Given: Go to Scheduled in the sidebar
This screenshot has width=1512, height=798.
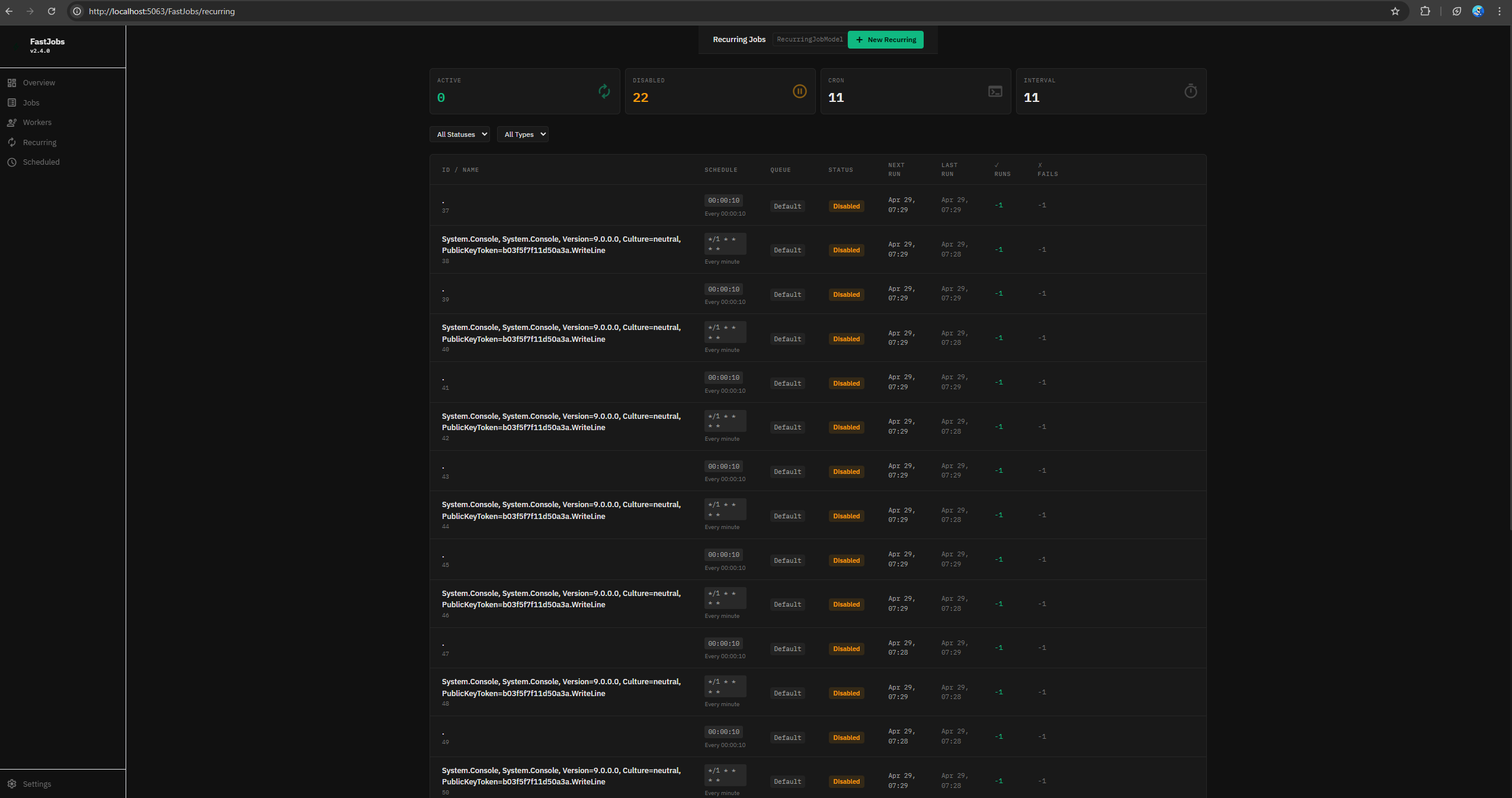Looking at the screenshot, I should pos(41,162).
